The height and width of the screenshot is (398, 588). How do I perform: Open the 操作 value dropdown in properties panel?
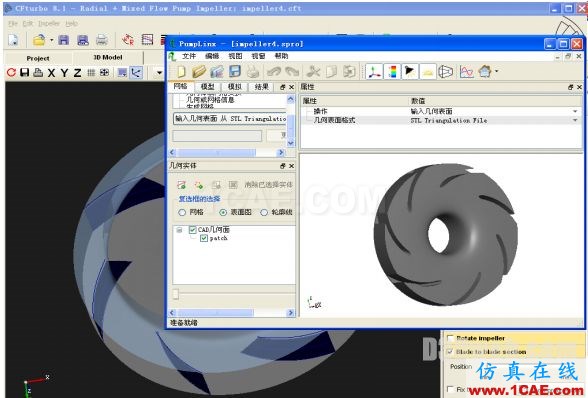click(575, 111)
